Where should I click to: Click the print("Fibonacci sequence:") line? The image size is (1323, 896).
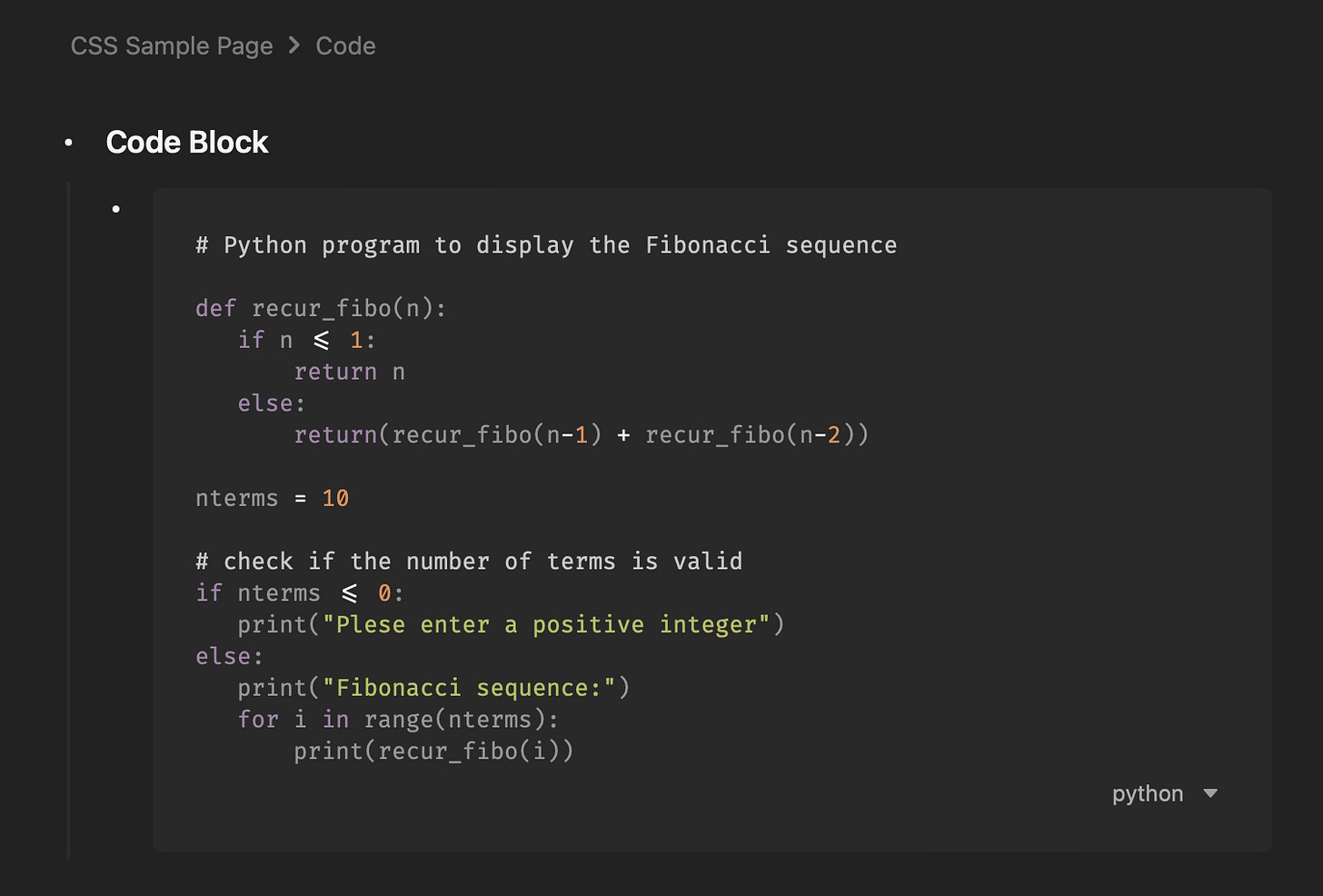click(x=434, y=688)
